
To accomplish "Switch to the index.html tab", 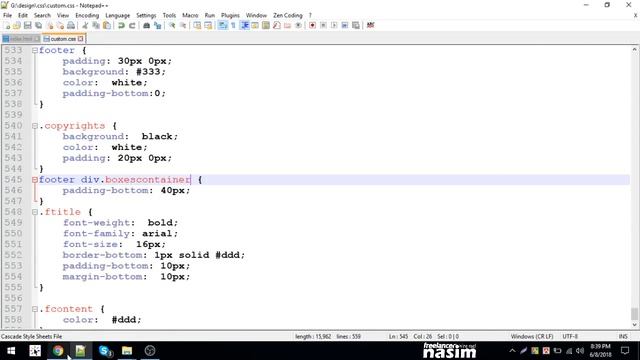I will (21, 39).
